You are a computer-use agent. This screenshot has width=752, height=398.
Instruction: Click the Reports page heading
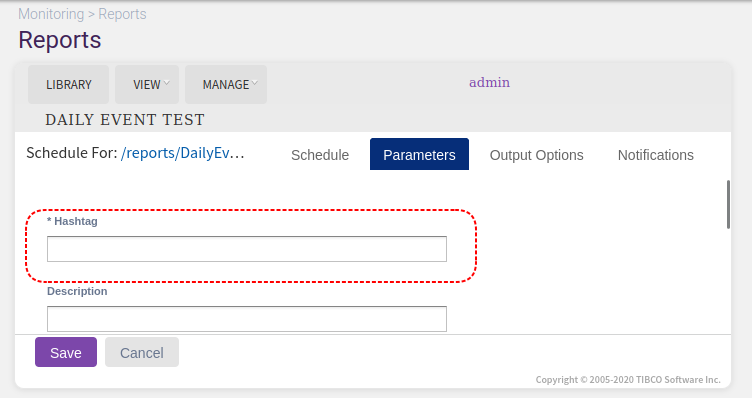(59, 40)
